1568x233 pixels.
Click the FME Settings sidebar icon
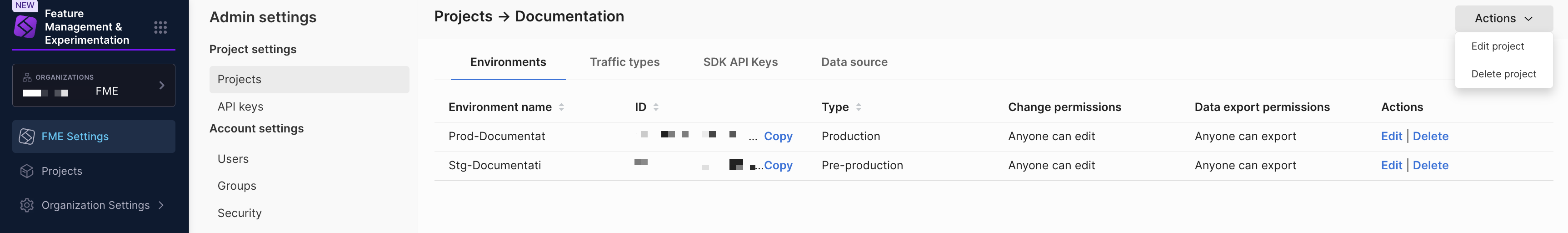[x=27, y=137]
